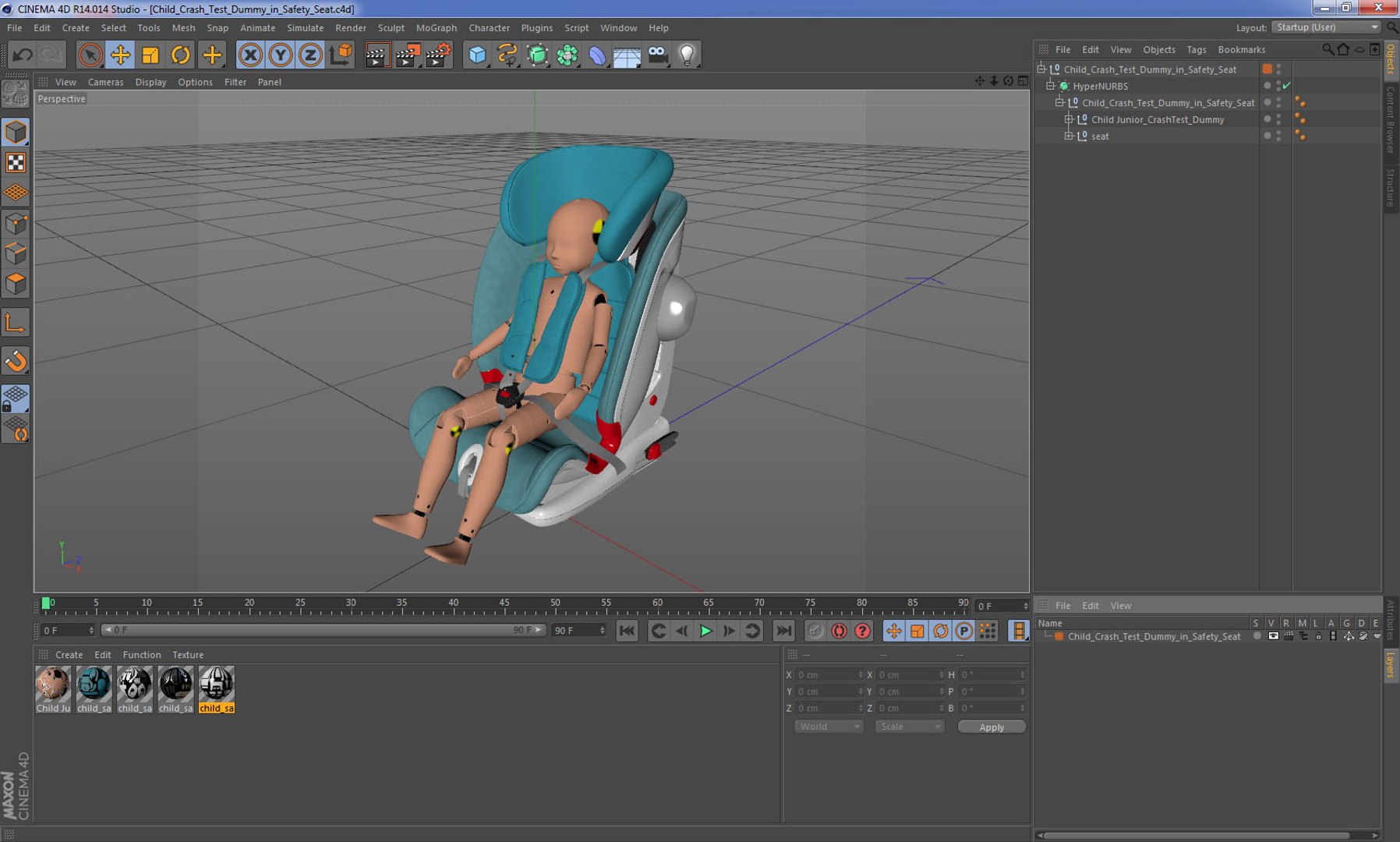
Task: Add a Light object
Action: tap(688, 55)
